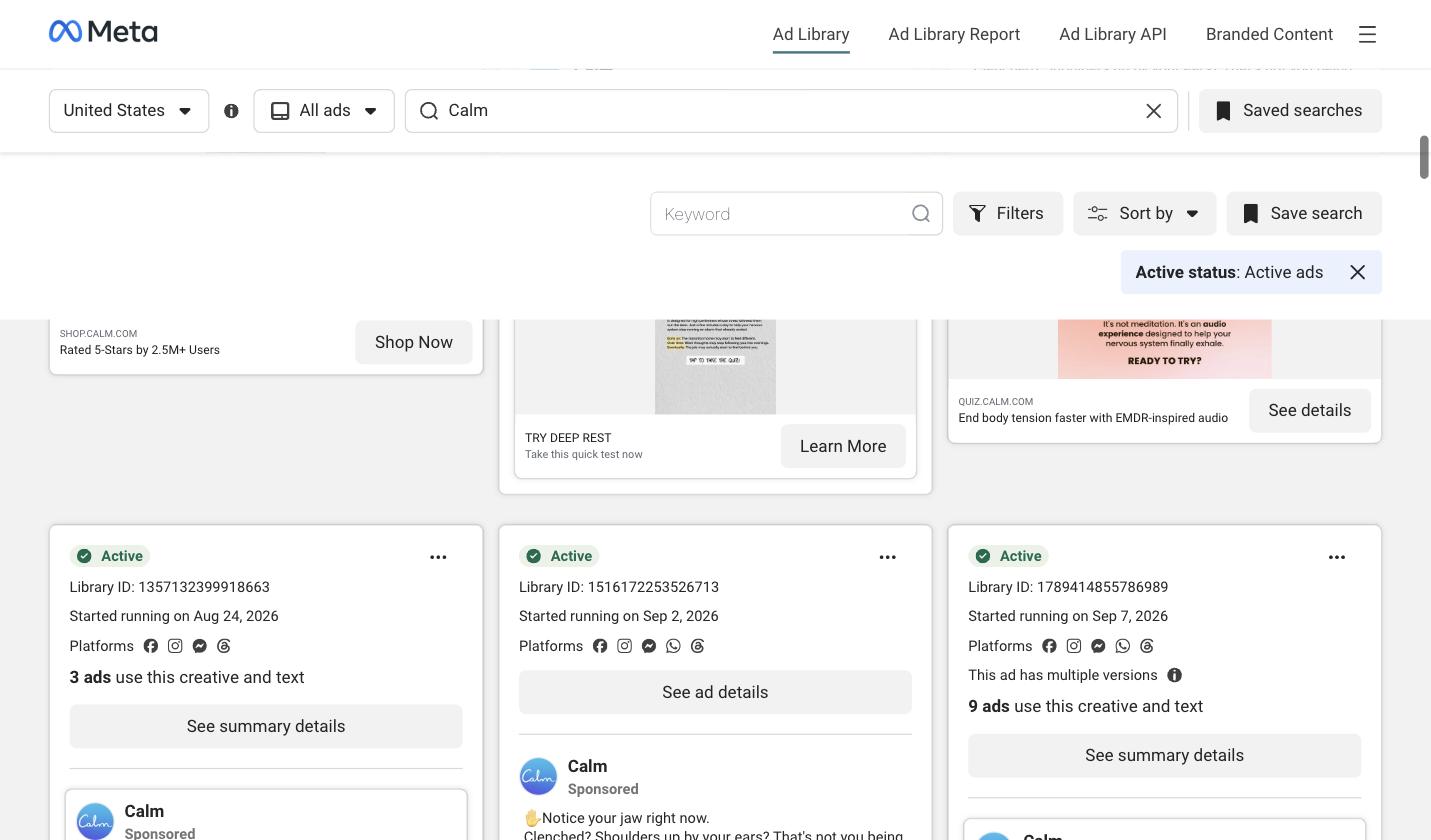This screenshot has width=1431, height=840.
Task: Click the Save search button
Action: 1303,214
